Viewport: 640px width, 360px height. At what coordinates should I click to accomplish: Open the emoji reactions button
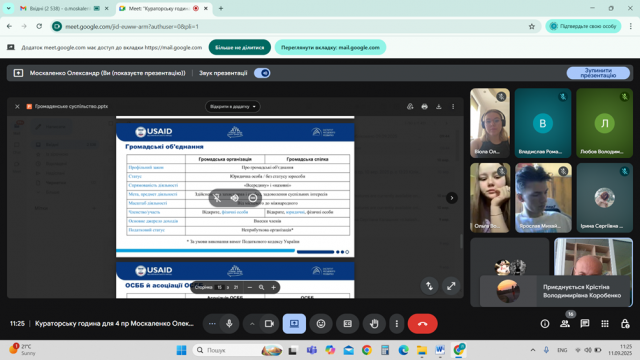click(321, 324)
